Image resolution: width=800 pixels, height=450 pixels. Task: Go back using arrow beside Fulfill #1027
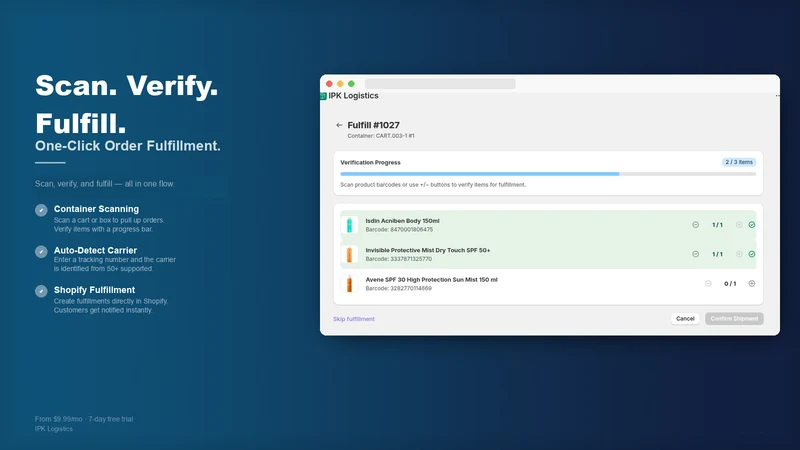tap(339, 125)
